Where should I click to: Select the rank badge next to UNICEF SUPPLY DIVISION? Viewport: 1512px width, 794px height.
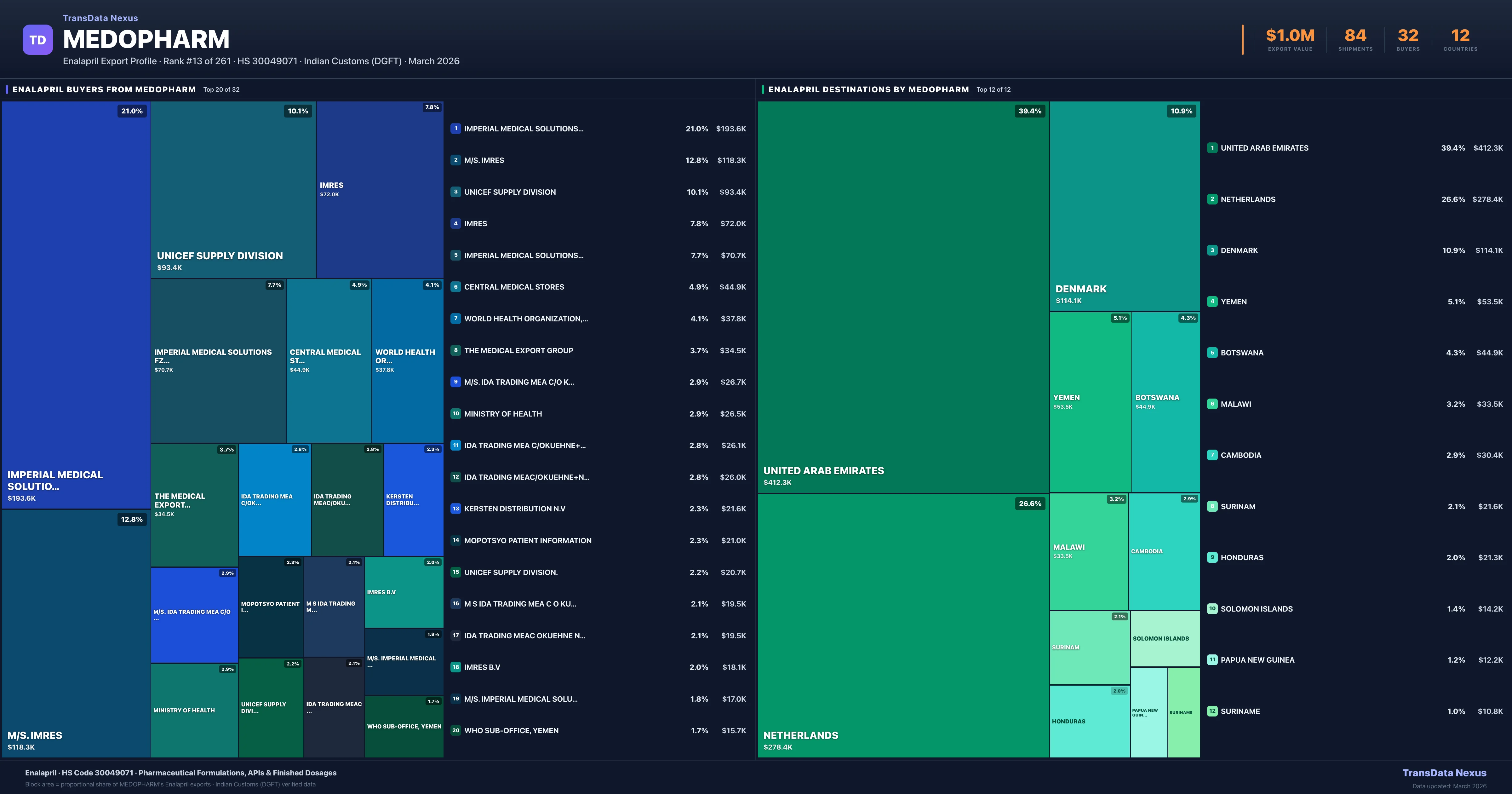click(x=455, y=192)
